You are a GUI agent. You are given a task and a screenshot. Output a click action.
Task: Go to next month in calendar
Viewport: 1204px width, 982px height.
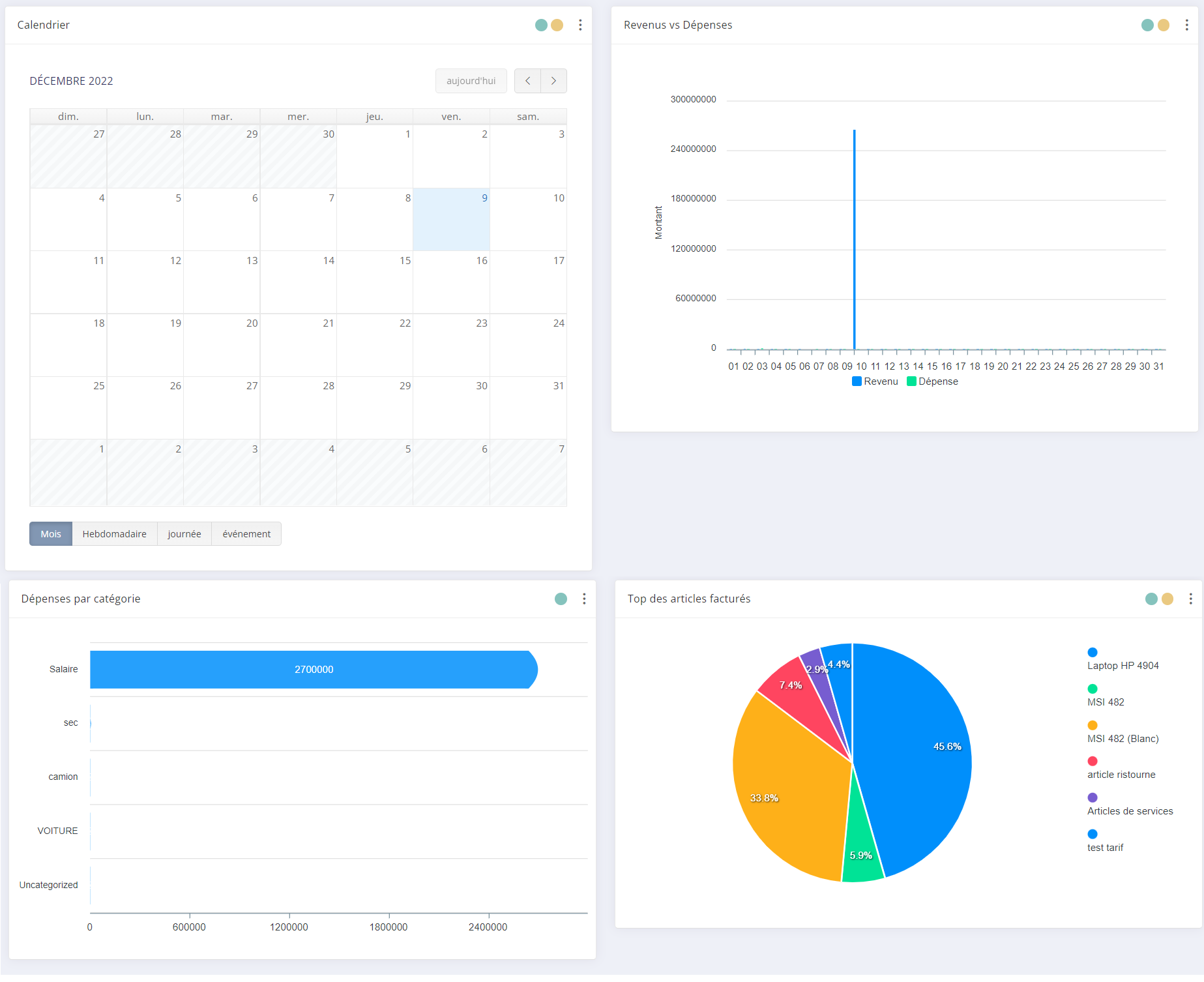click(553, 81)
